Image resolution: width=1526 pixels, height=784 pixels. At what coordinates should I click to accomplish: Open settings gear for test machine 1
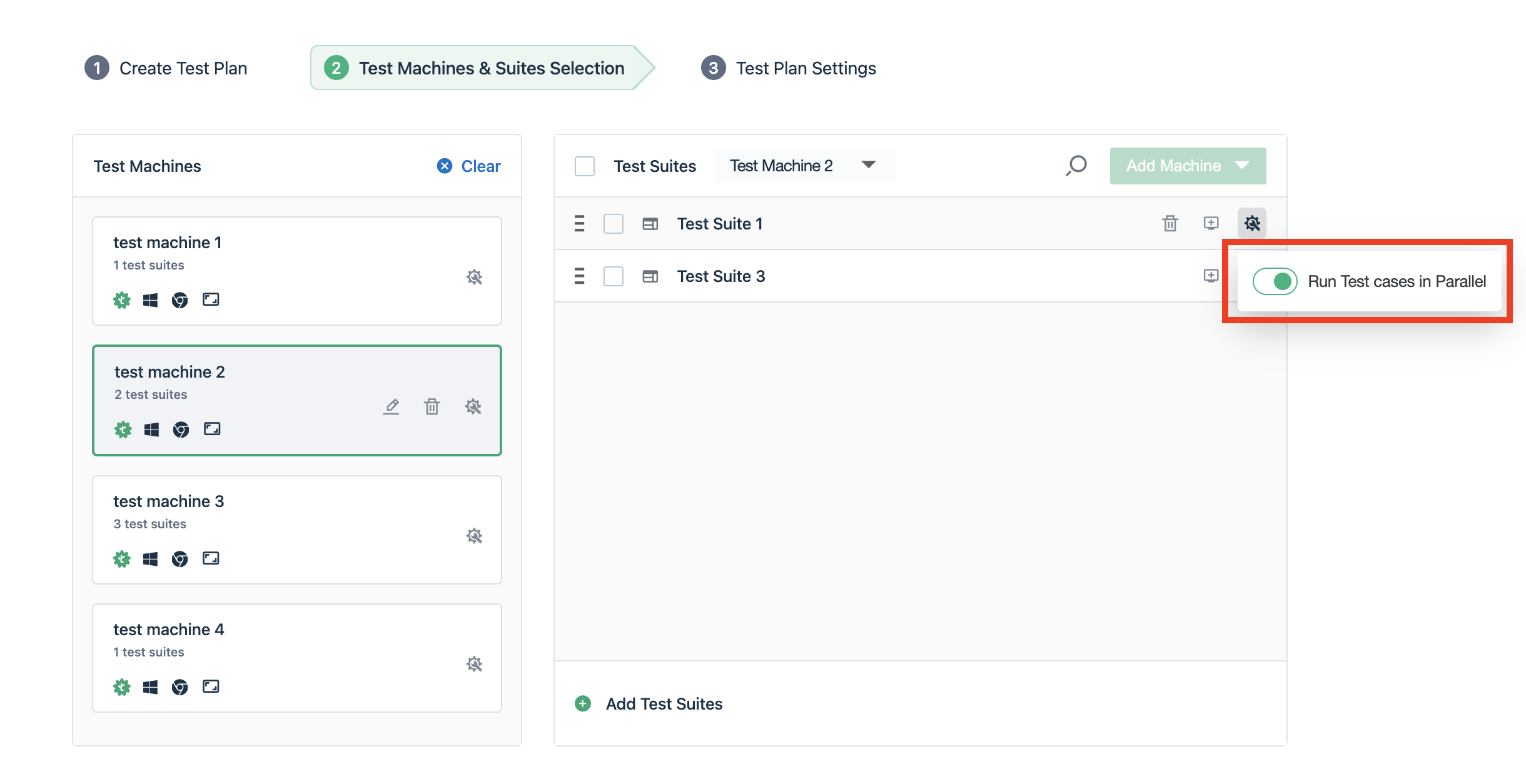474,277
